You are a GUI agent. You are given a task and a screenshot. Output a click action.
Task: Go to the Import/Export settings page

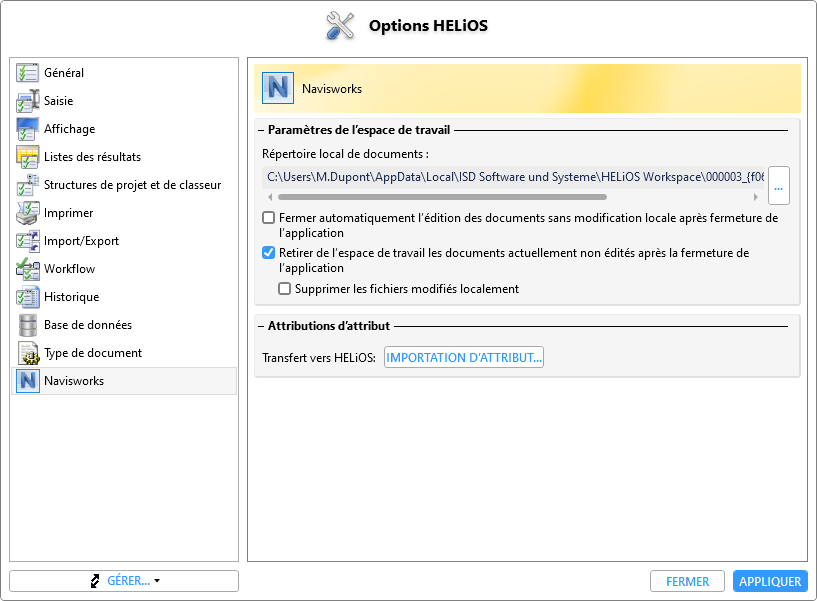81,241
